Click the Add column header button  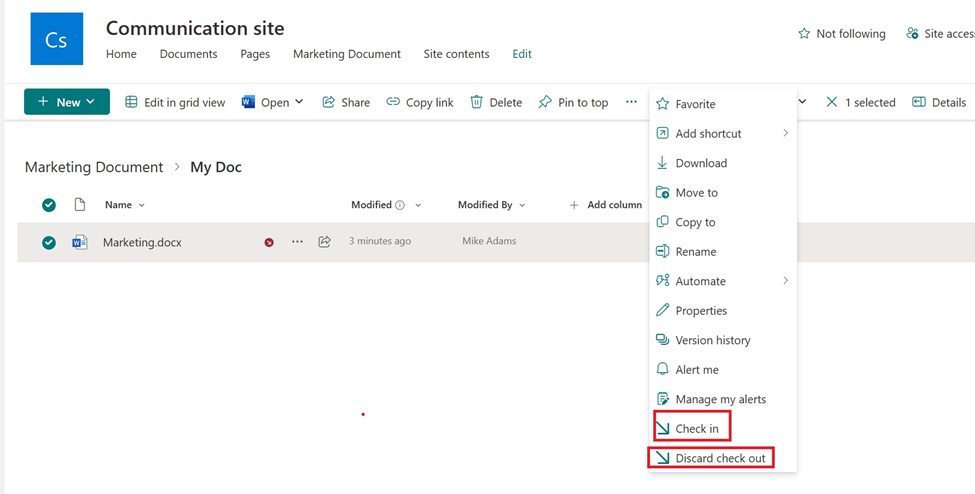pyautogui.click(x=606, y=205)
